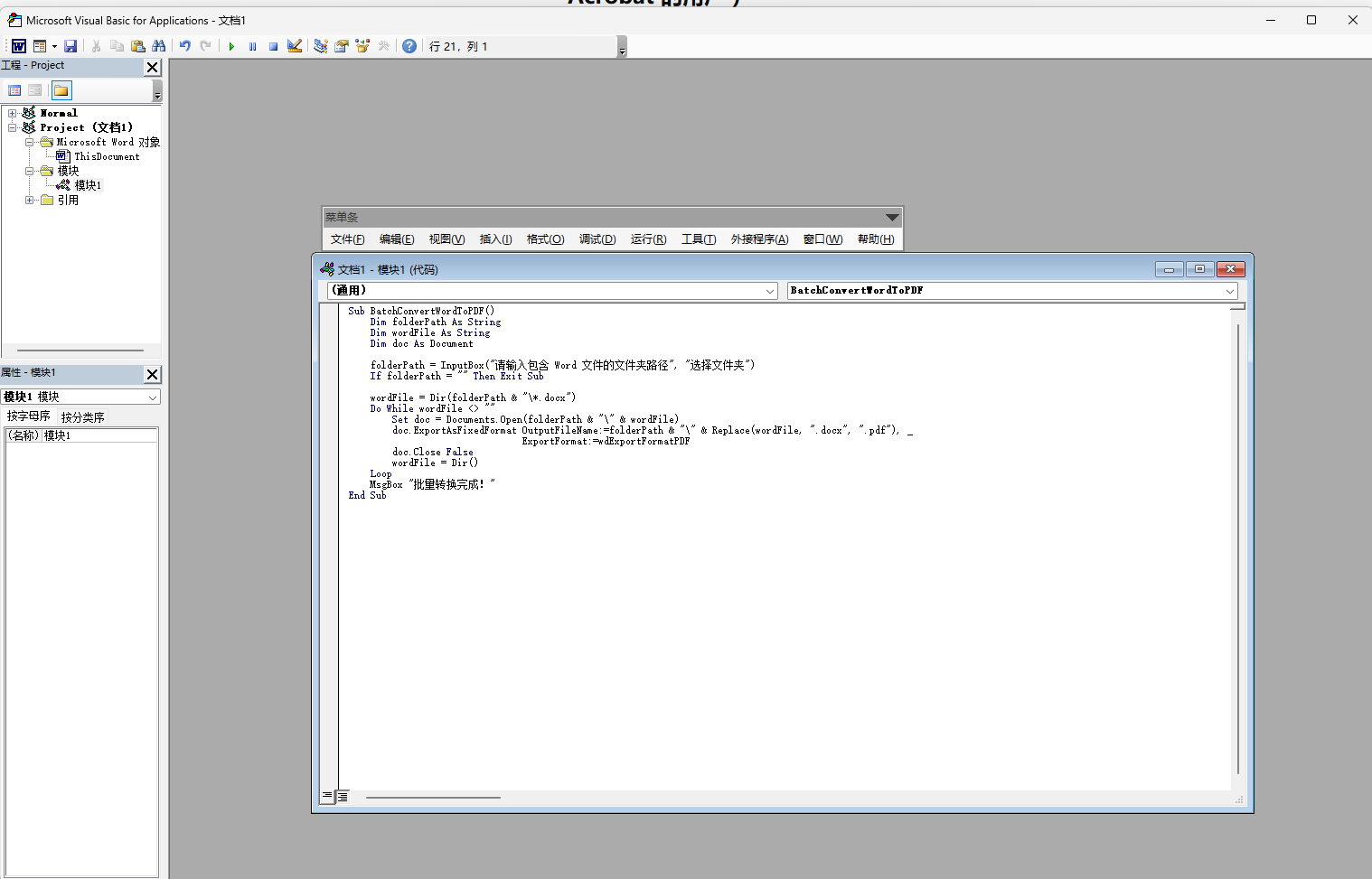
Task: Open the Object Browser icon
Action: coord(362,46)
